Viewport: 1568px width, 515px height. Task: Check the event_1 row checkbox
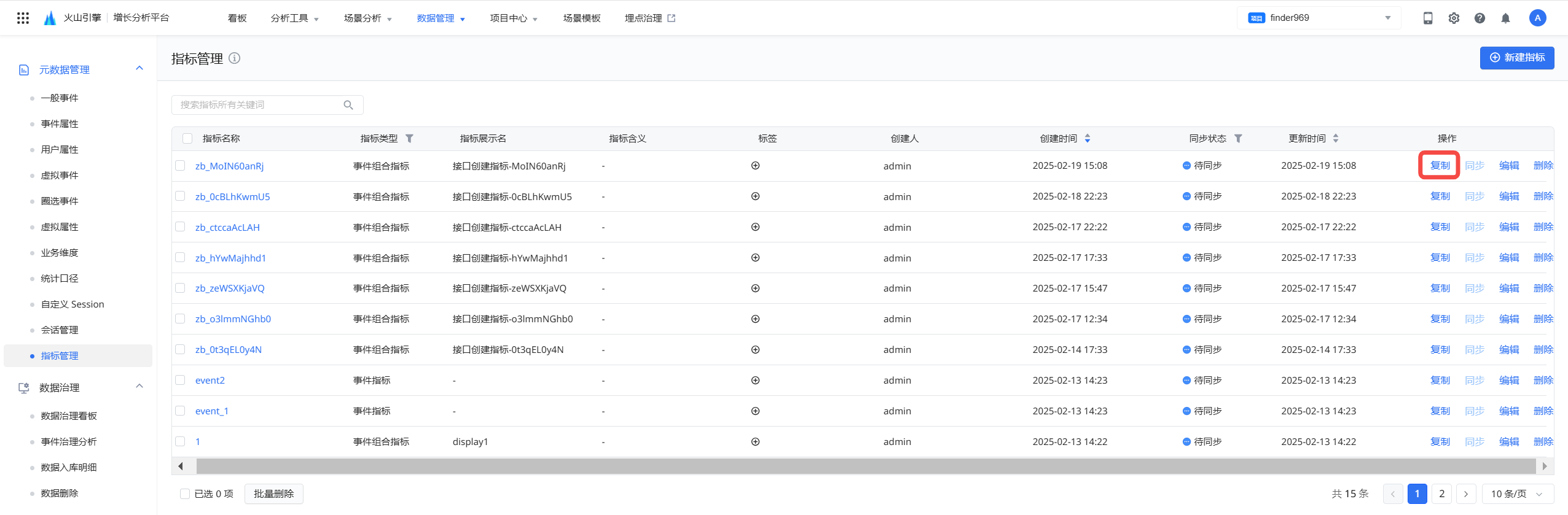(180, 411)
